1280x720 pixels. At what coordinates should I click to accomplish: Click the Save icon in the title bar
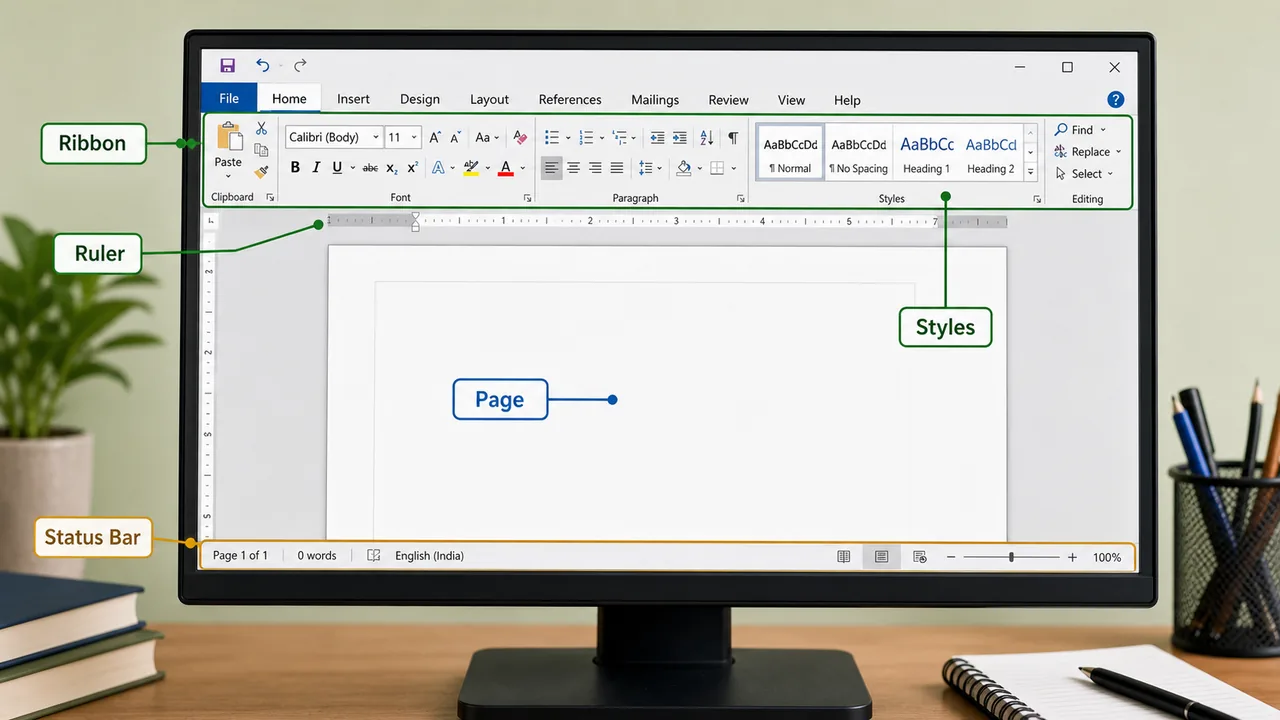click(x=227, y=66)
